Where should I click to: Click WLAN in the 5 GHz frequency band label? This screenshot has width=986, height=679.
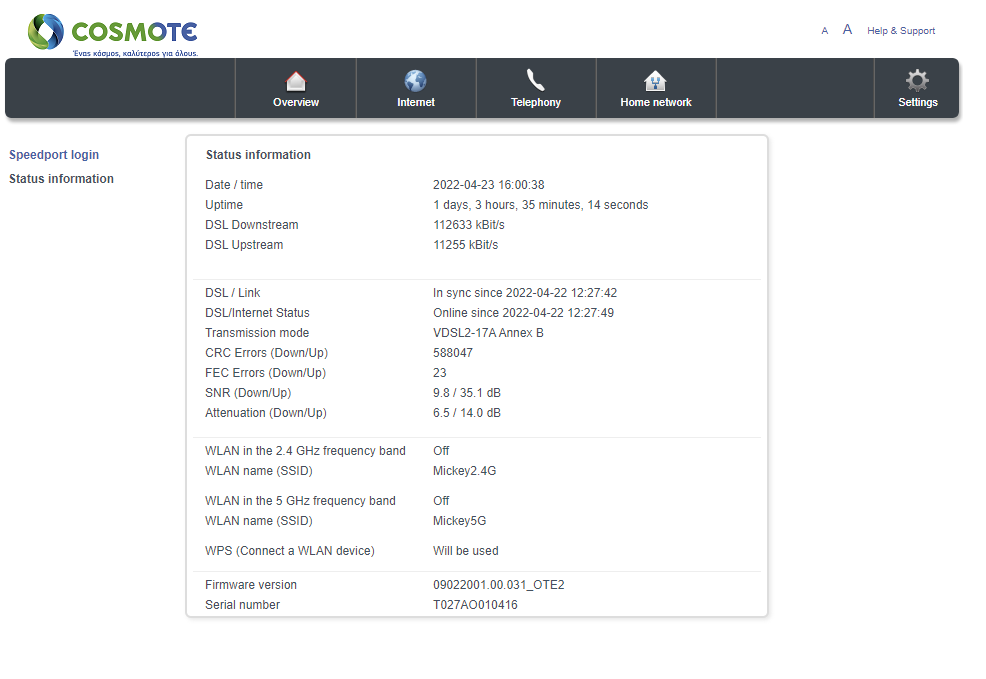click(x=301, y=501)
